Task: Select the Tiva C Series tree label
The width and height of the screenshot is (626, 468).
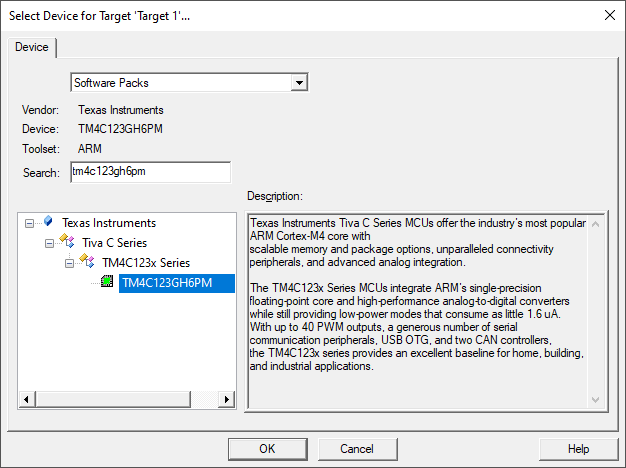Action: point(115,243)
